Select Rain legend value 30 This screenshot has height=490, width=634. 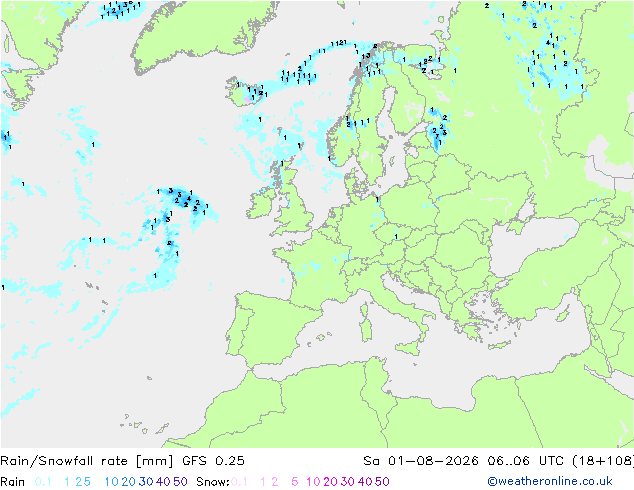146,482
